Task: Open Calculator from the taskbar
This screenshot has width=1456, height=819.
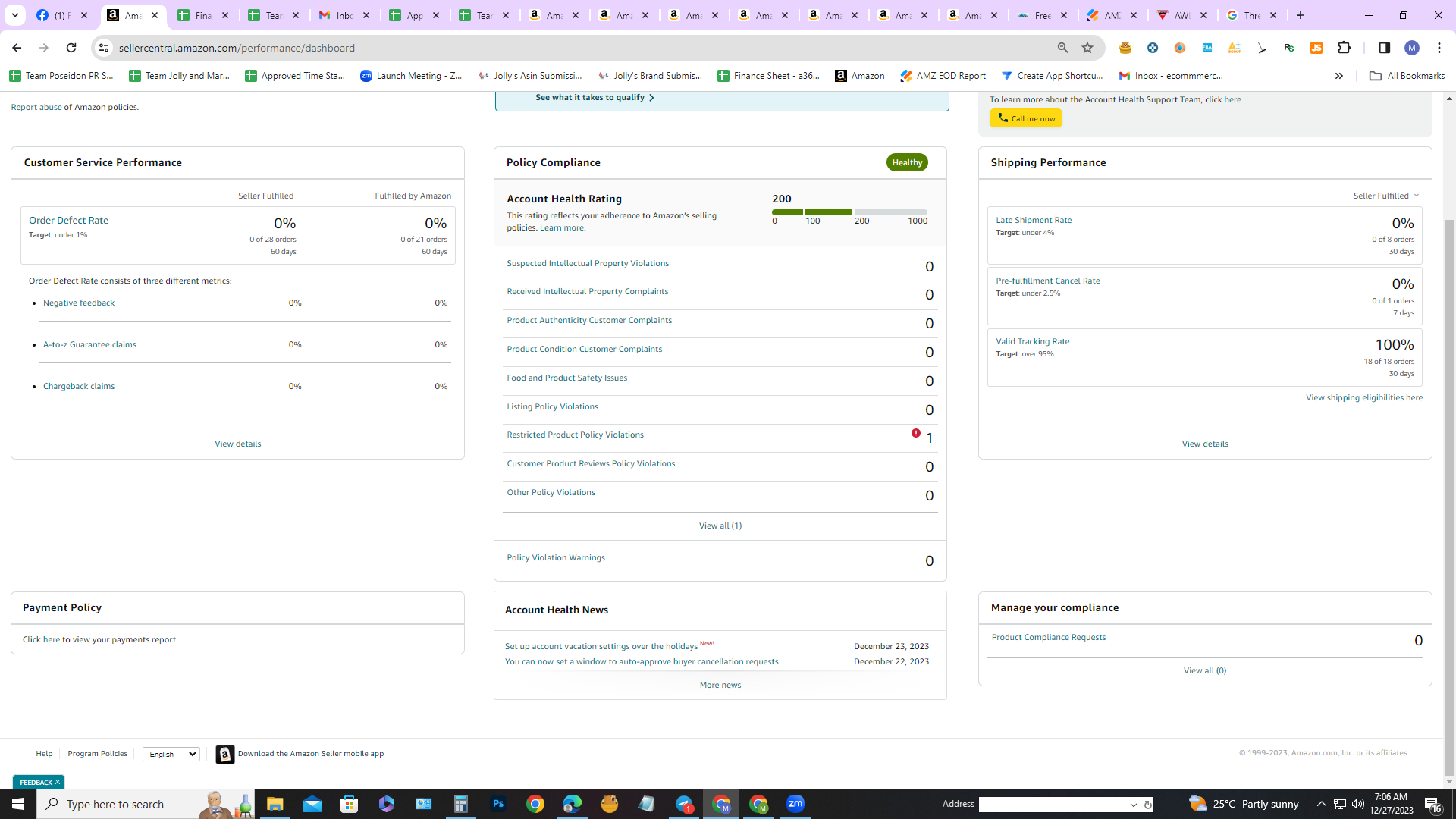Action: tap(461, 804)
